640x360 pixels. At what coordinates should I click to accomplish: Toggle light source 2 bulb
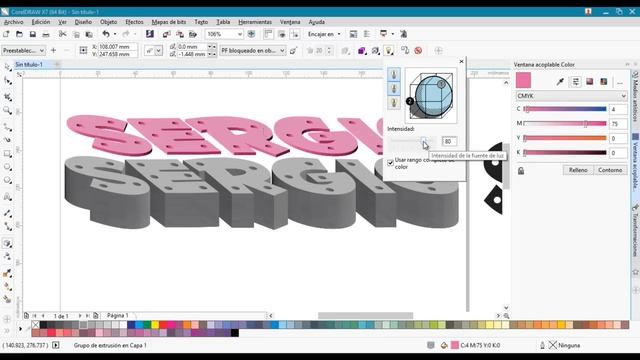coord(394,89)
